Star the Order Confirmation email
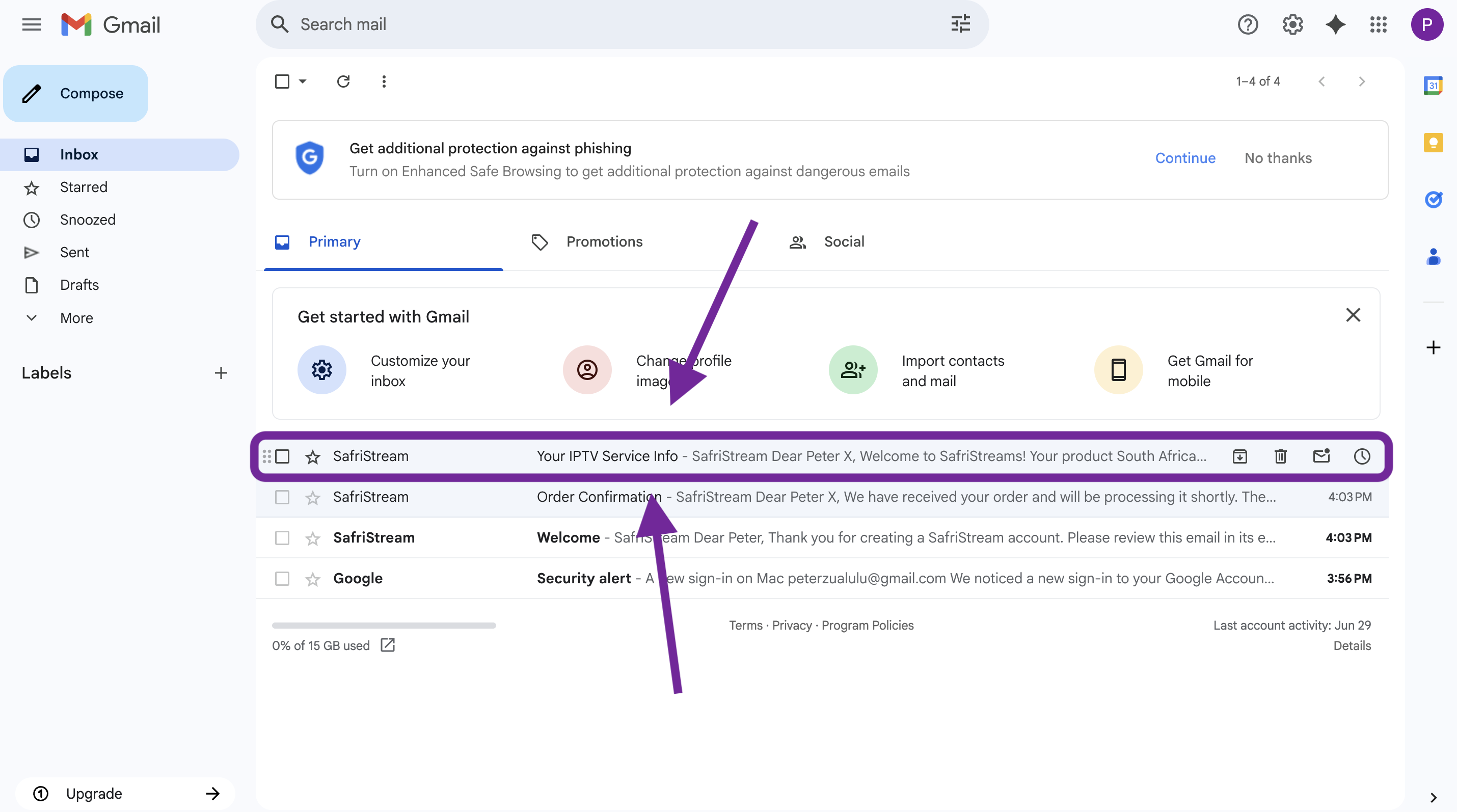Image resolution: width=1457 pixels, height=812 pixels. pyautogui.click(x=312, y=497)
